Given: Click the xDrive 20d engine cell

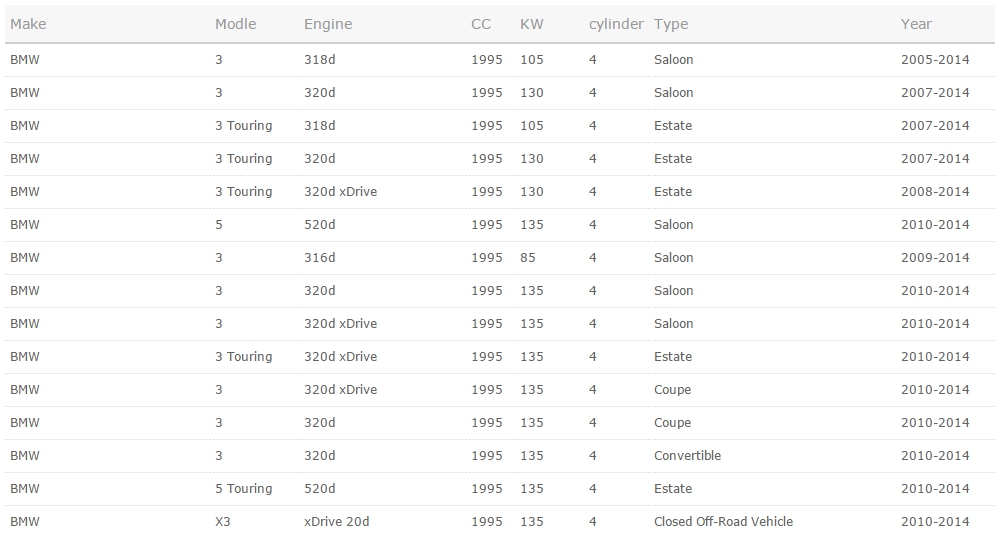Looking at the screenshot, I should [x=337, y=522].
